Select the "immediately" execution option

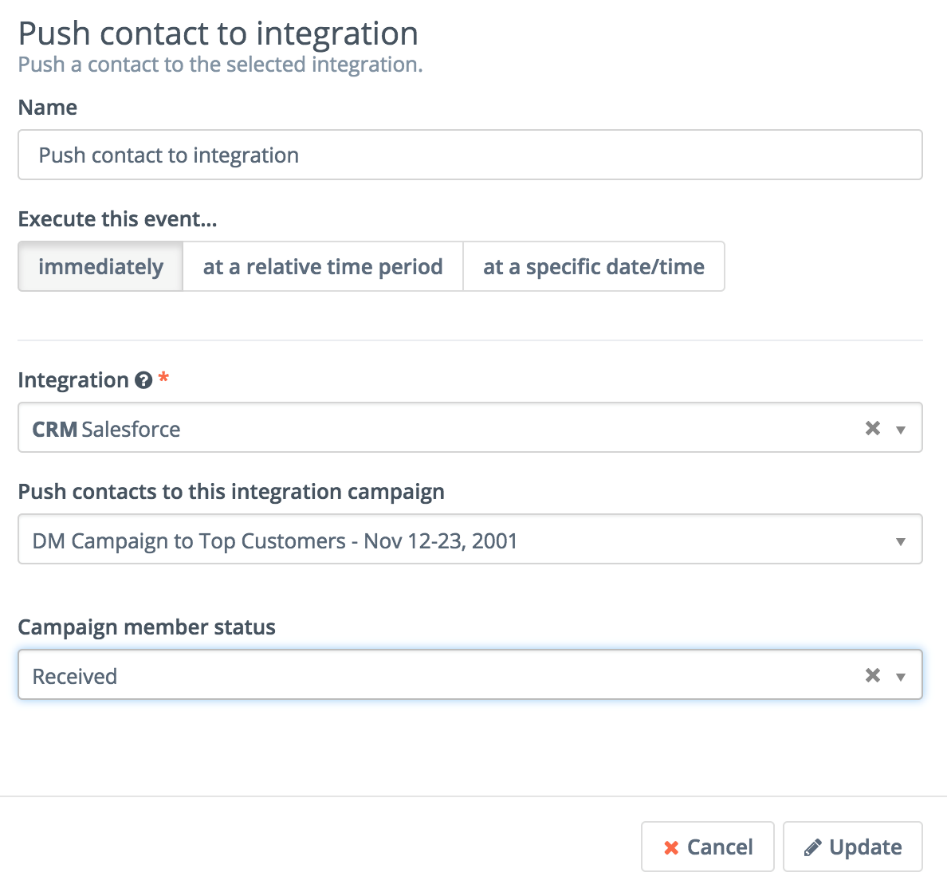pyautogui.click(x=100, y=267)
